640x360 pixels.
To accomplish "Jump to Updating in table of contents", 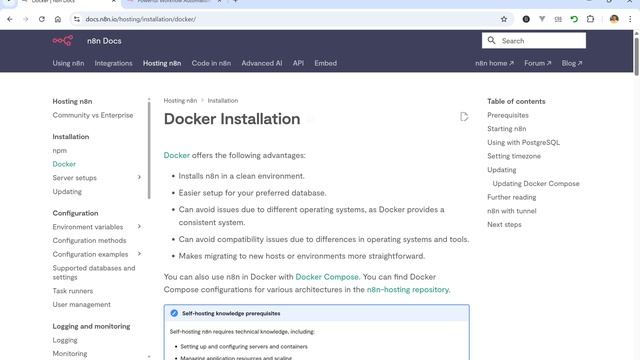I will pos(502,170).
